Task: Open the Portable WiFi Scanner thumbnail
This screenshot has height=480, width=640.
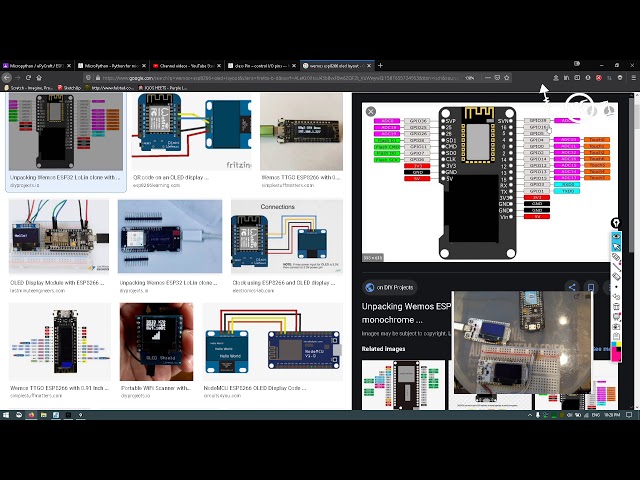Action: [157, 342]
